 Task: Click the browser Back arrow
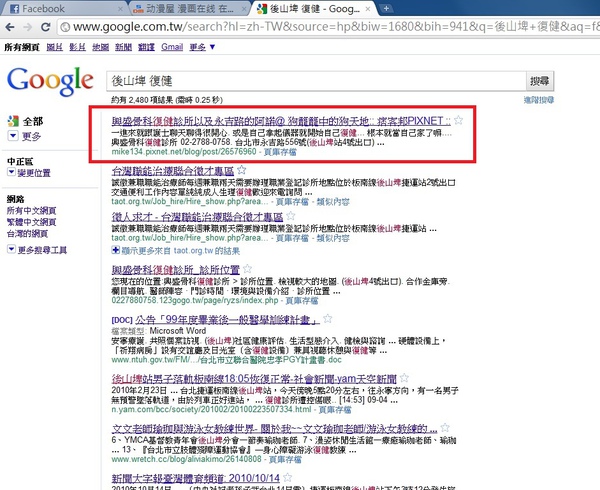point(10,27)
